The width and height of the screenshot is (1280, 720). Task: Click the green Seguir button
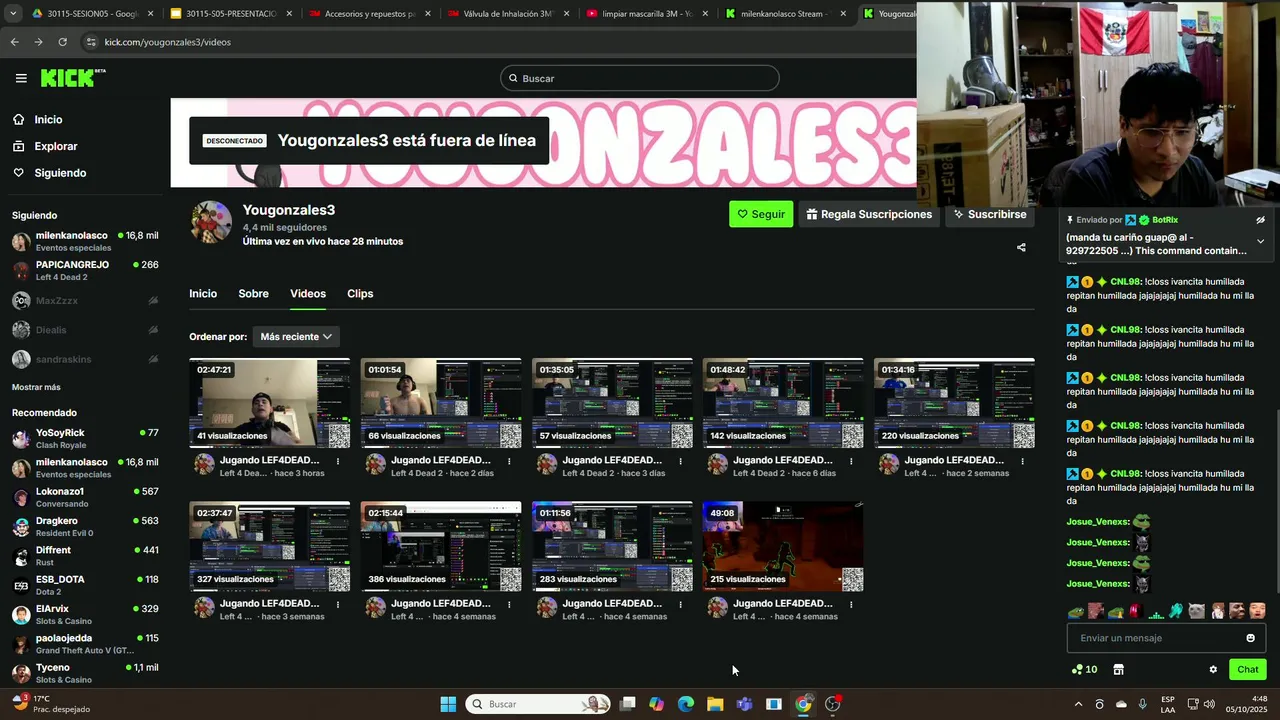761,214
